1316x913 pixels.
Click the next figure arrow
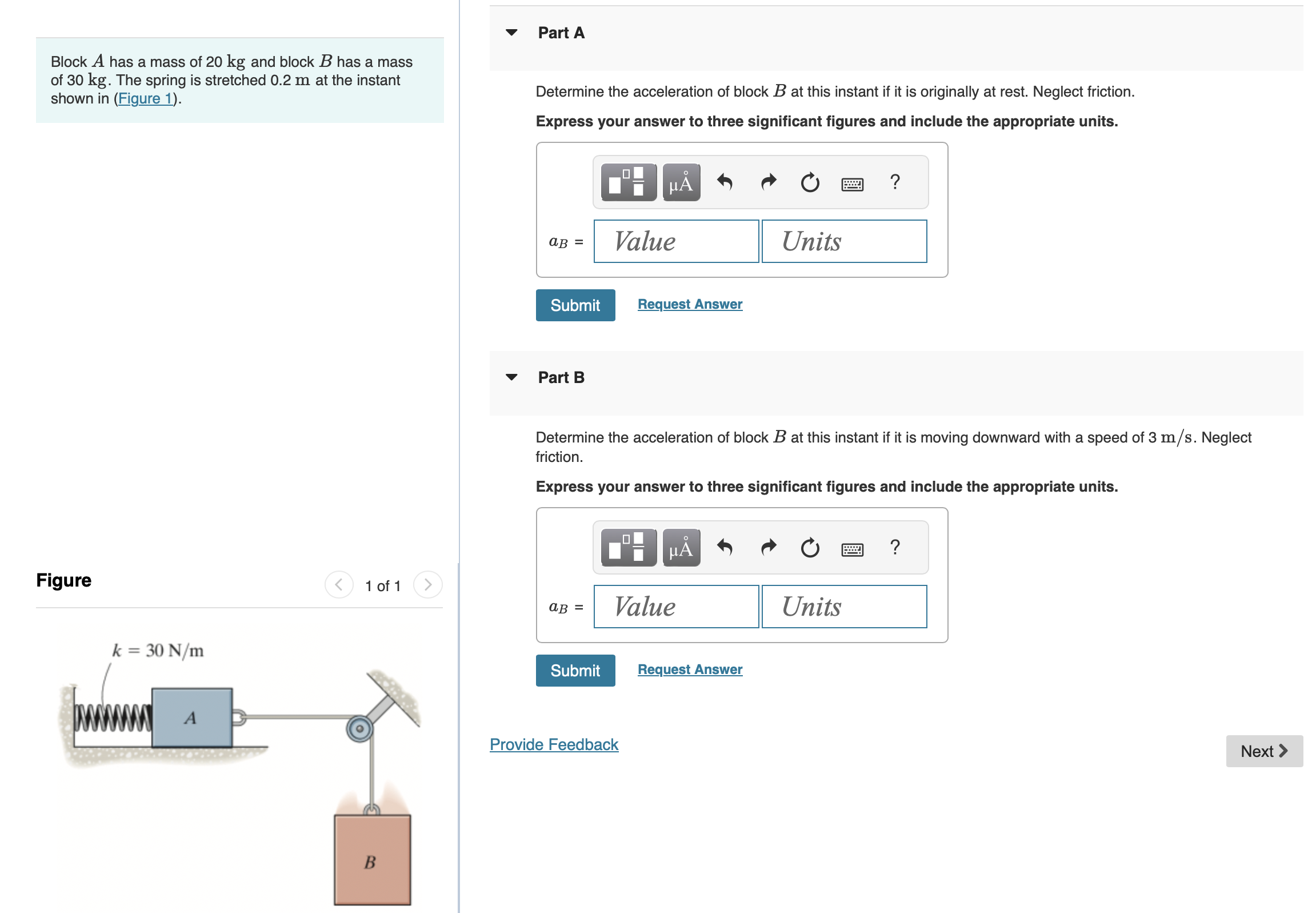[x=427, y=585]
